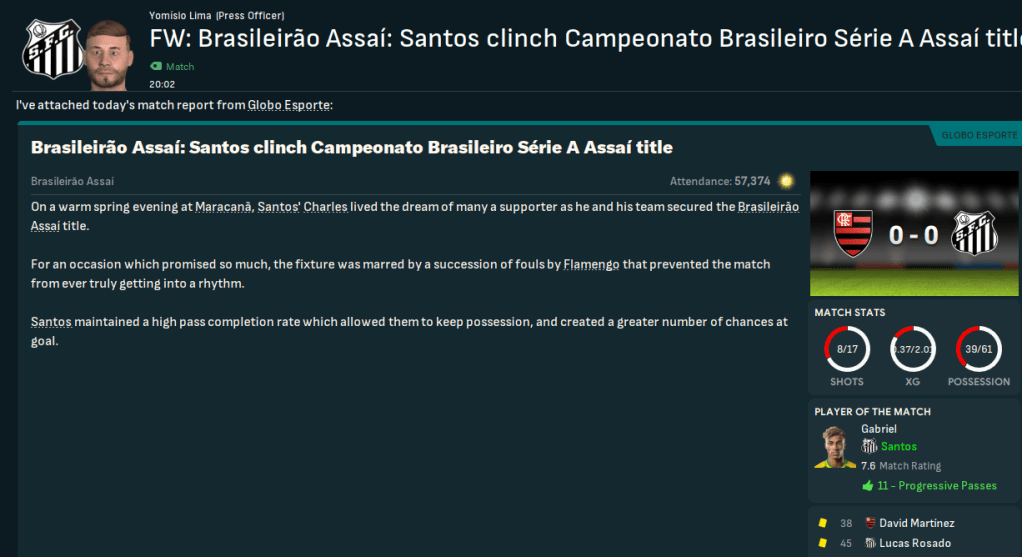Open Lucas Rosado's player profile
1022x557 pixels.
tap(914, 543)
